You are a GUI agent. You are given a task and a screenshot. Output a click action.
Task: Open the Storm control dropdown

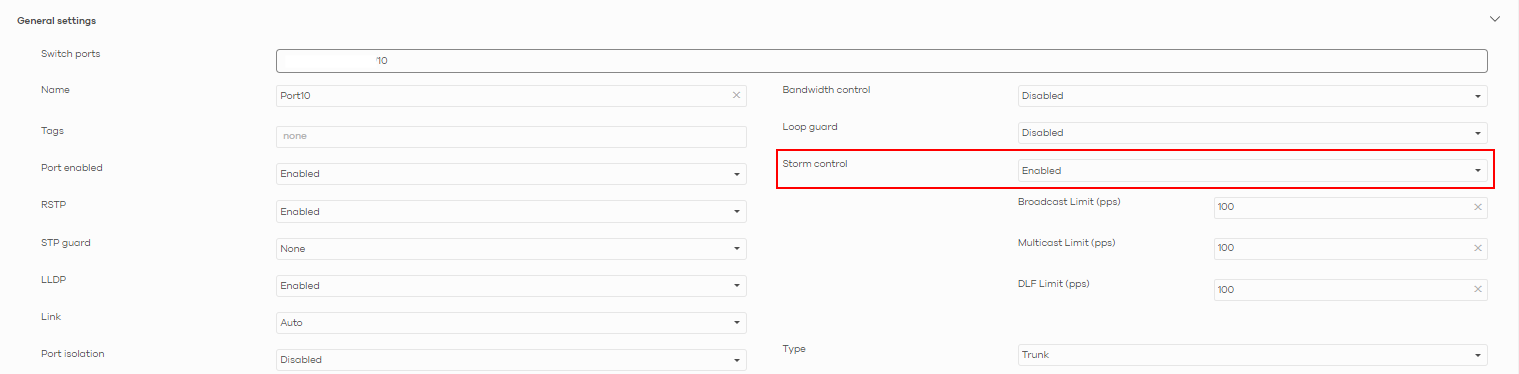coord(1252,170)
